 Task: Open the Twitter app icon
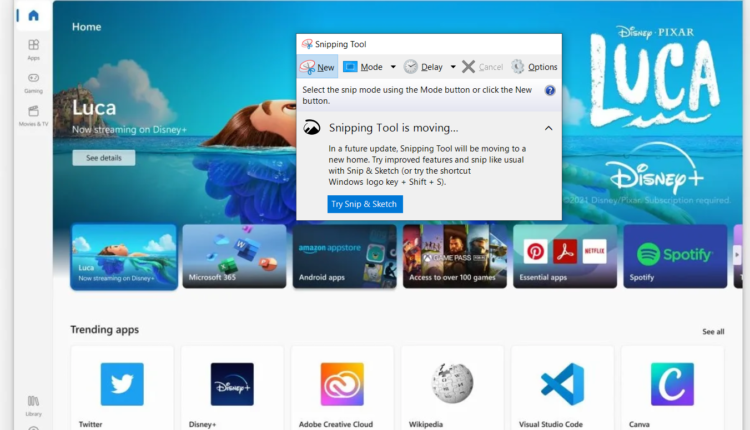122,383
